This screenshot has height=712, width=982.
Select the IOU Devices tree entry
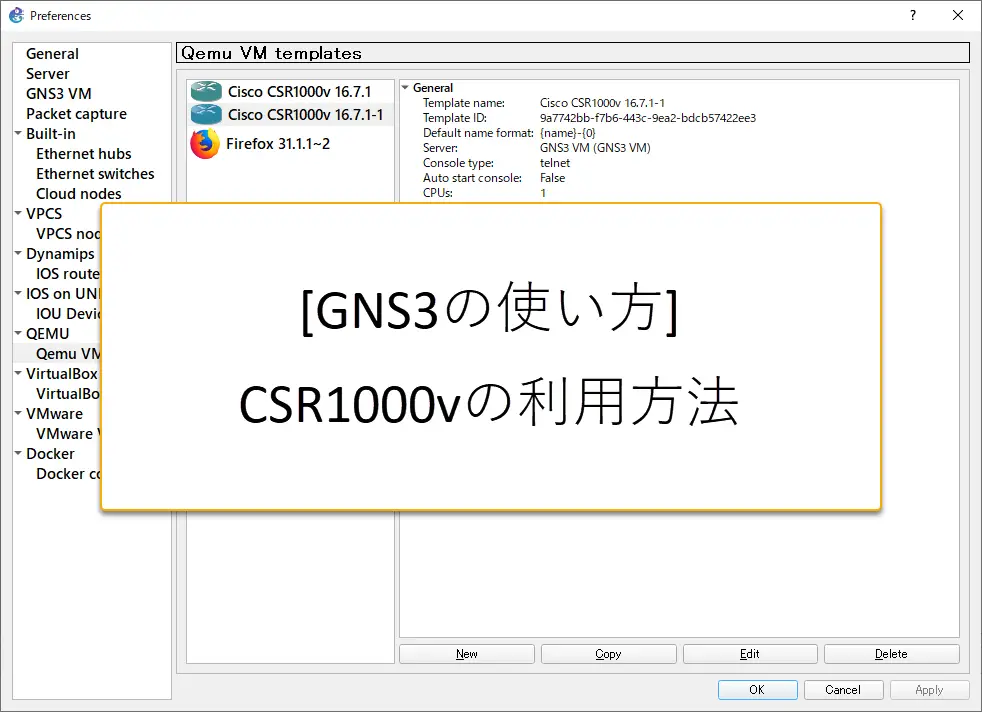tap(68, 314)
